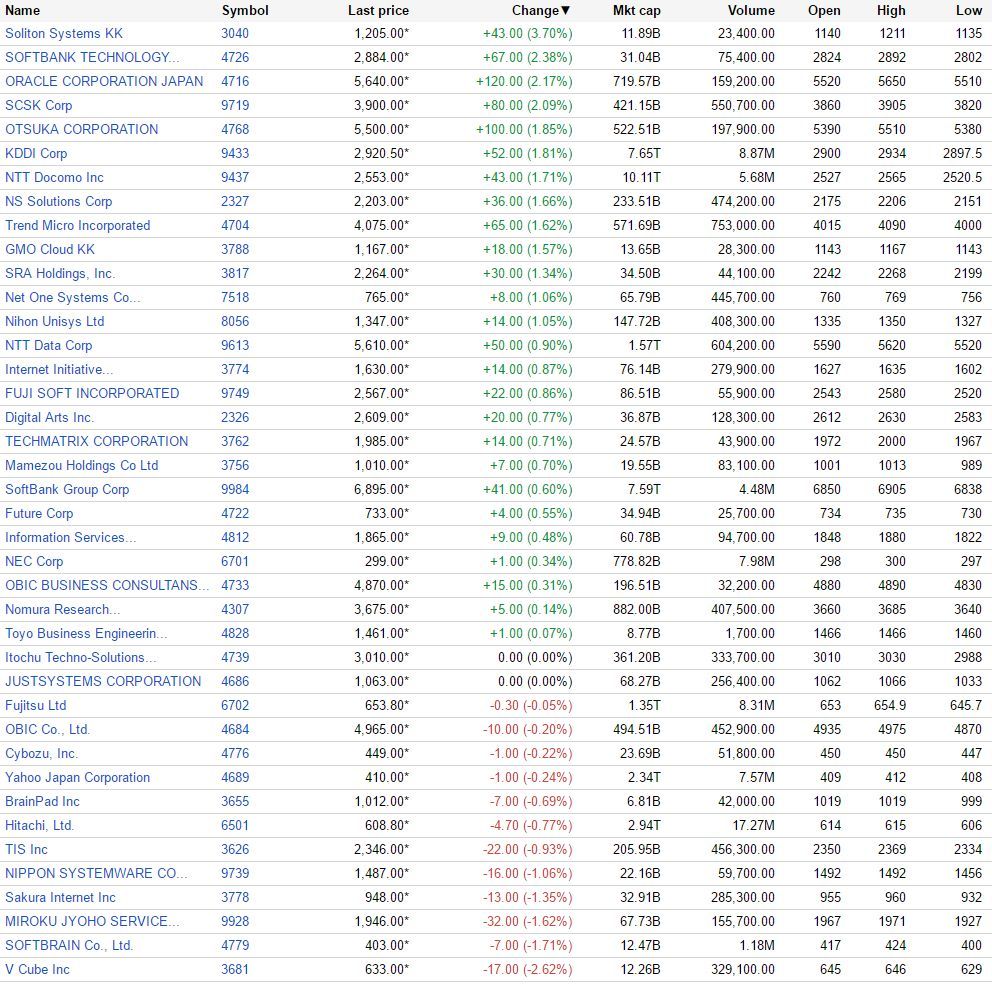Sort the table by Change column
The image size is (992, 984).
pos(541,10)
